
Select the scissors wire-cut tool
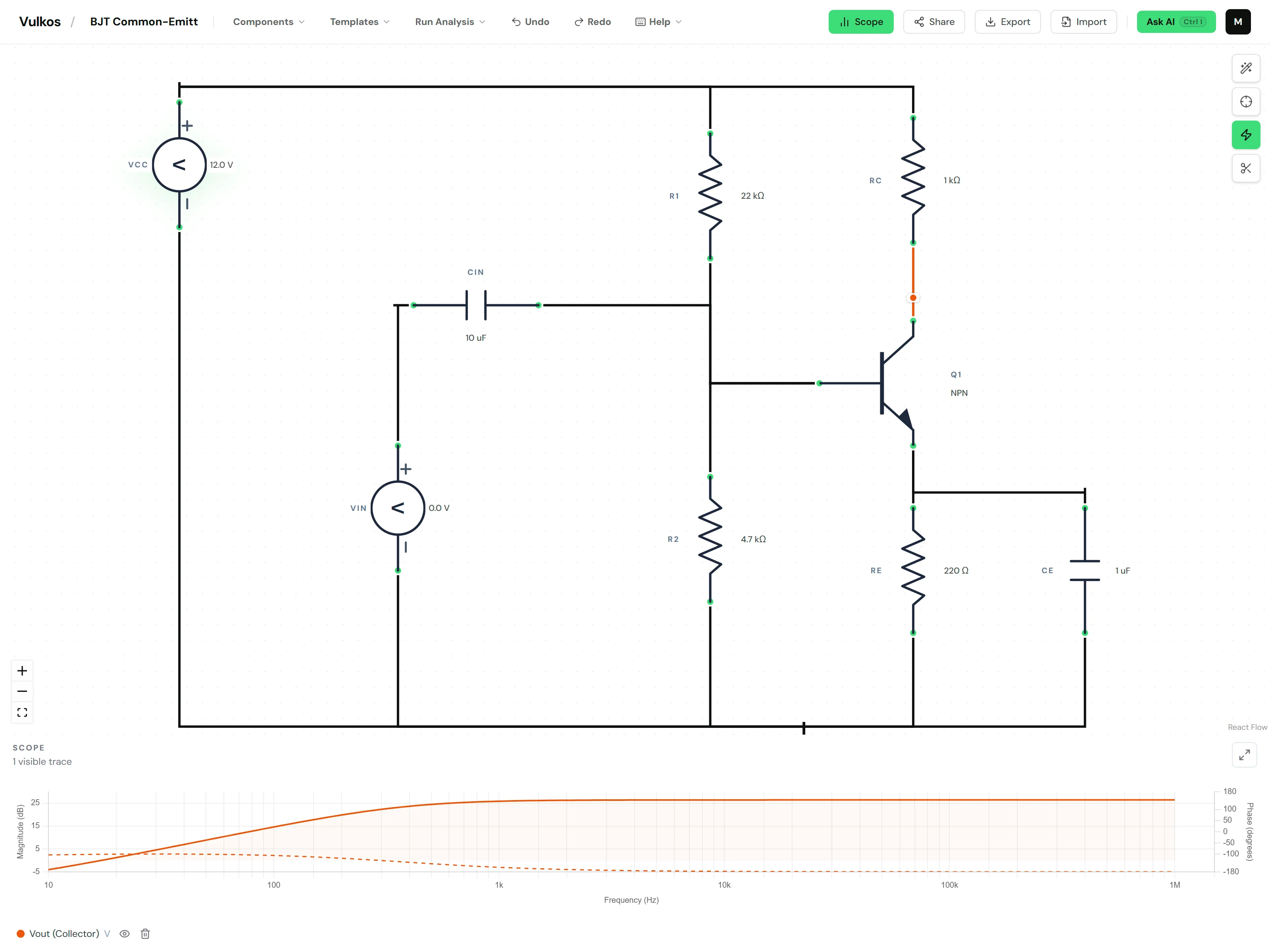point(1245,168)
